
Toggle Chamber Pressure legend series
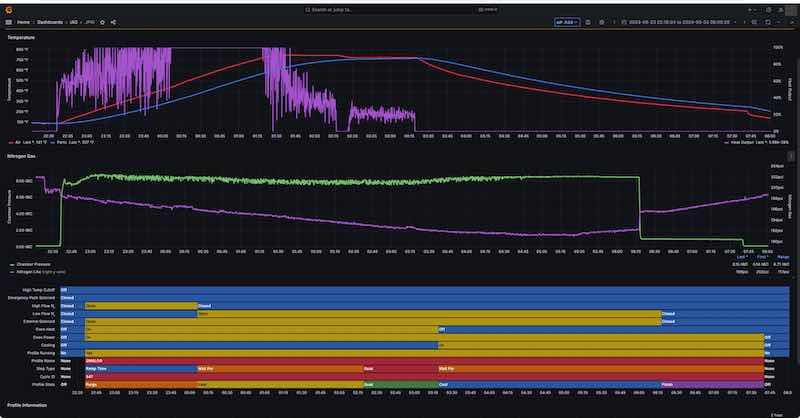31,265
